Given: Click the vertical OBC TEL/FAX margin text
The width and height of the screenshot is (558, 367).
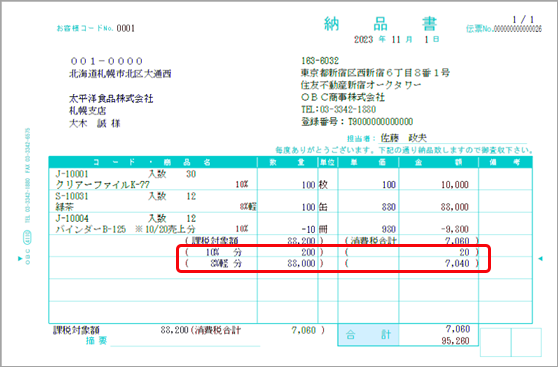Looking at the screenshot, I should [28, 196].
